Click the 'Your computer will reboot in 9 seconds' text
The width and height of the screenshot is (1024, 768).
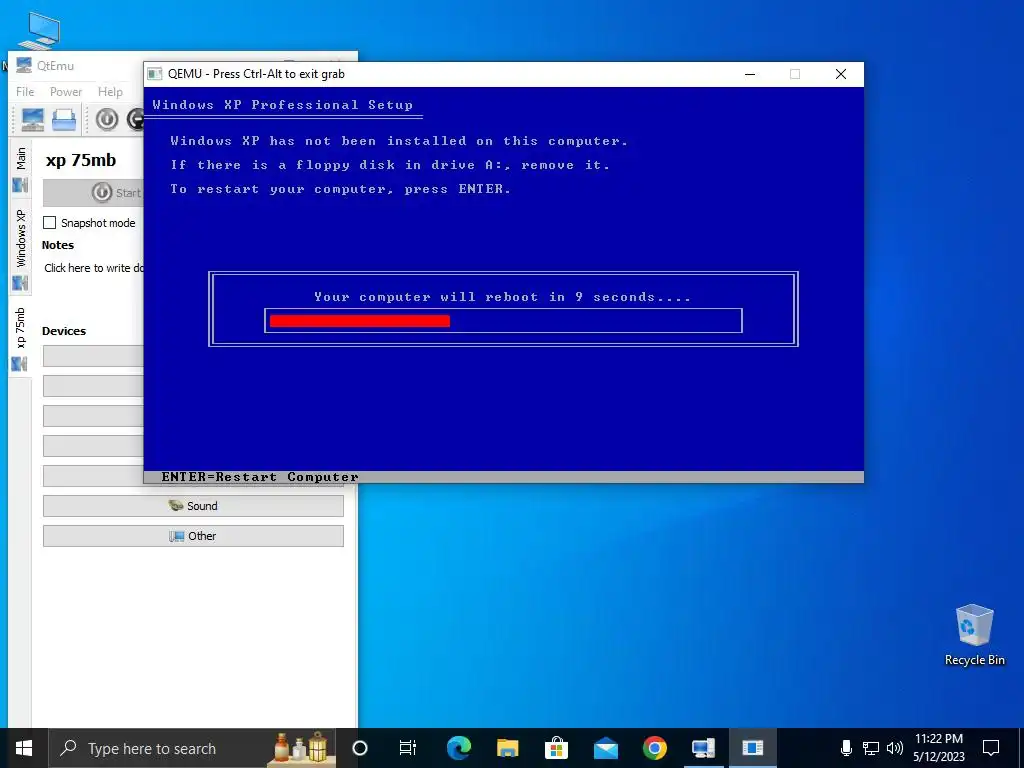pos(502,296)
